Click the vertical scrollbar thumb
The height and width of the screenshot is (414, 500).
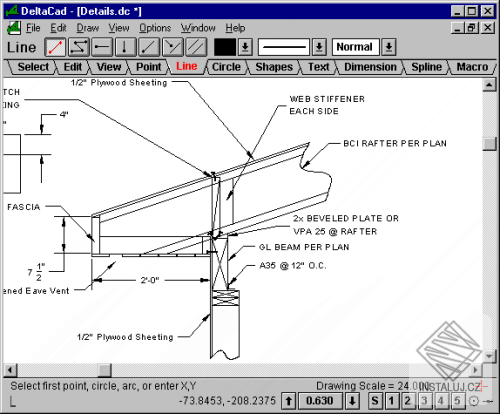click(x=489, y=144)
